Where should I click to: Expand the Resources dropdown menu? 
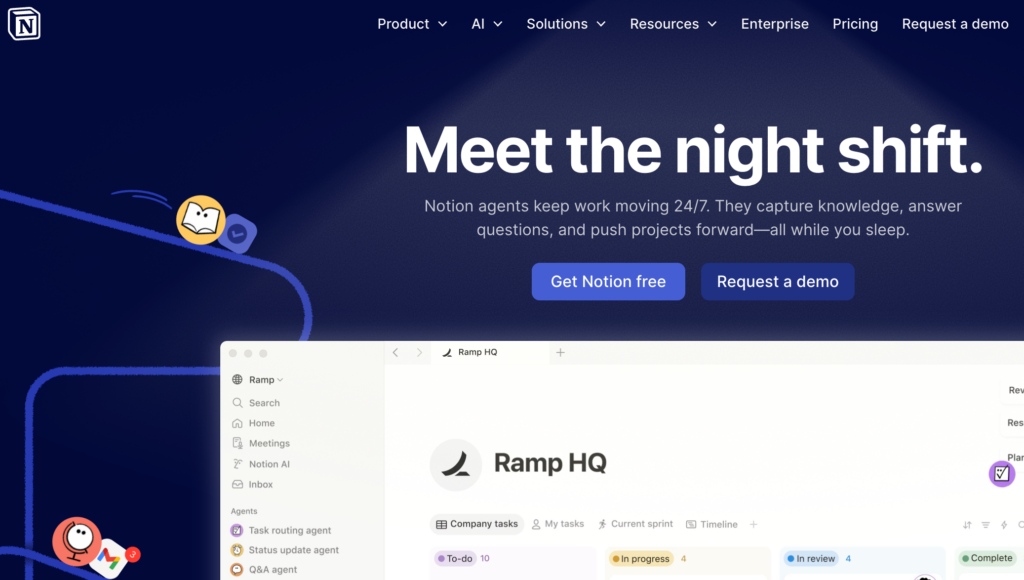coord(673,24)
